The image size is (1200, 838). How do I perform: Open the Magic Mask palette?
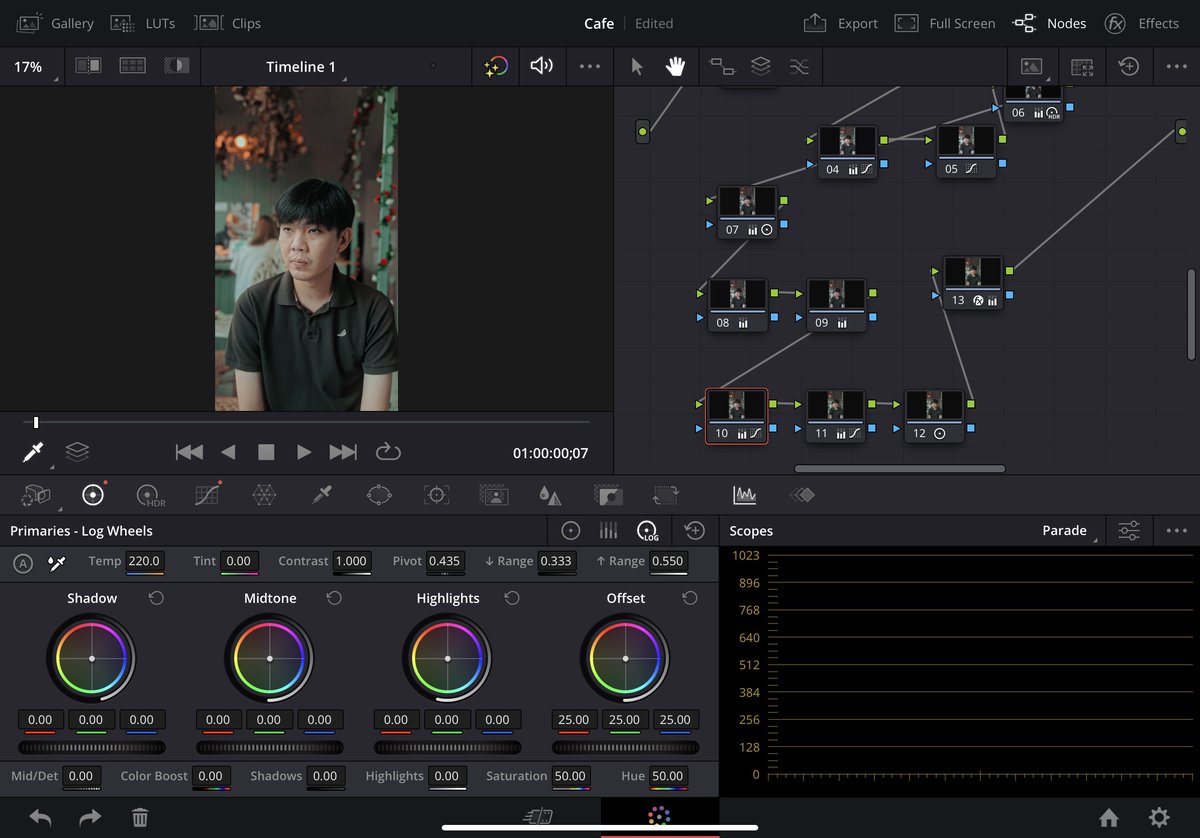493,494
